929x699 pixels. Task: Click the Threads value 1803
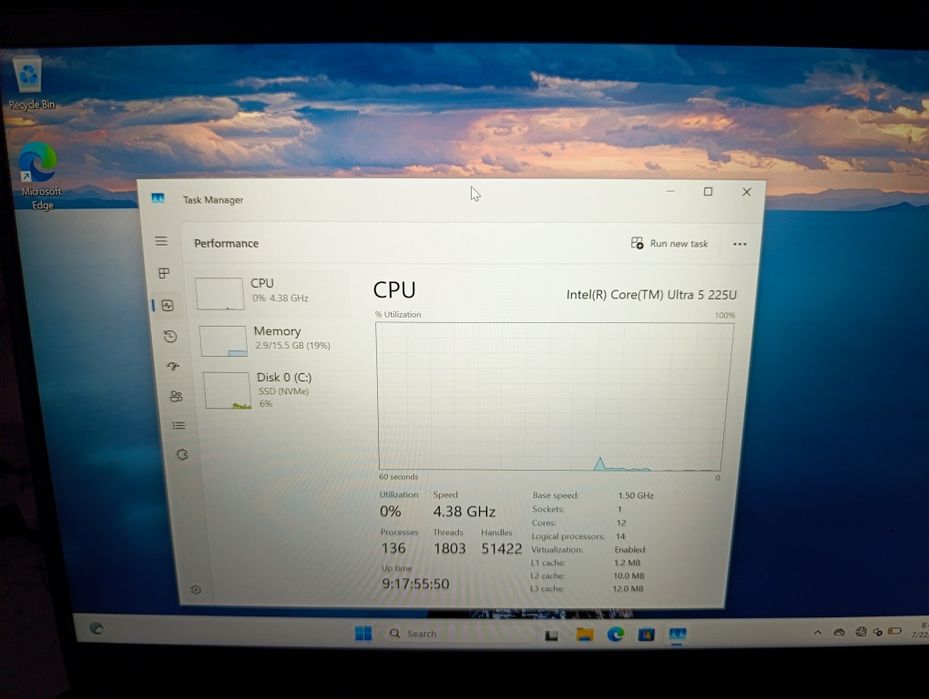pos(450,549)
